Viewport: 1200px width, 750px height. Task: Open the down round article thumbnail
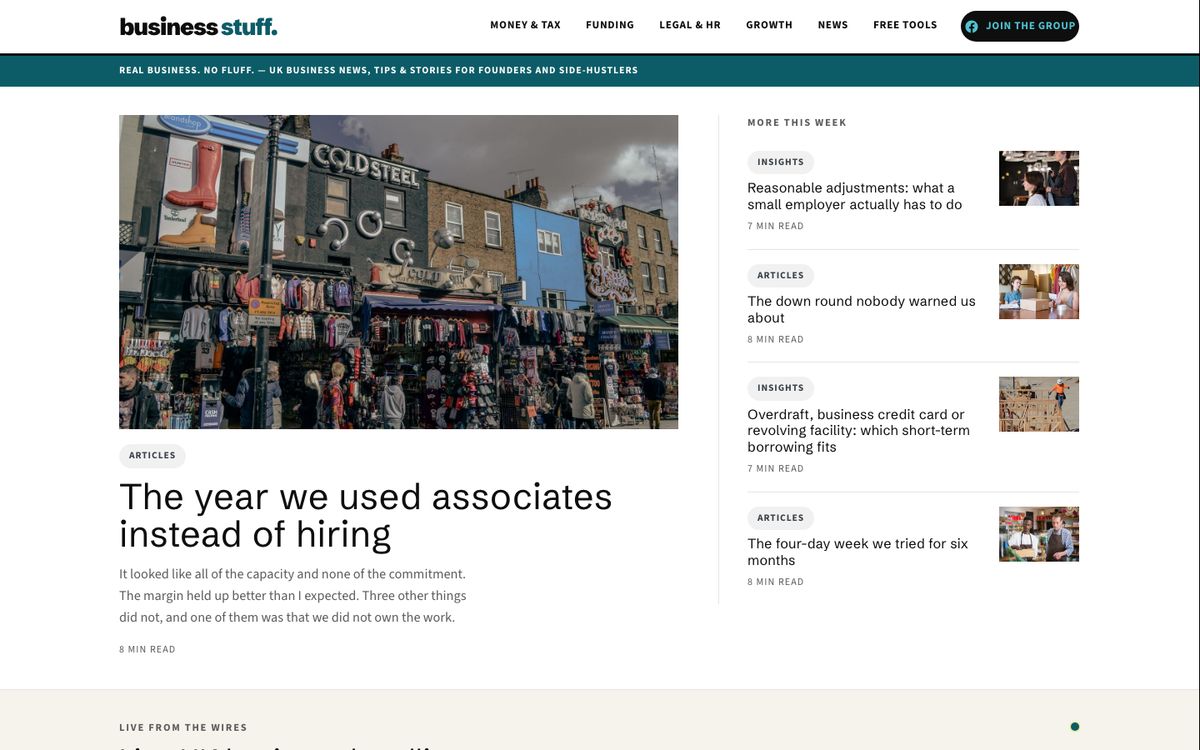[x=1039, y=291]
